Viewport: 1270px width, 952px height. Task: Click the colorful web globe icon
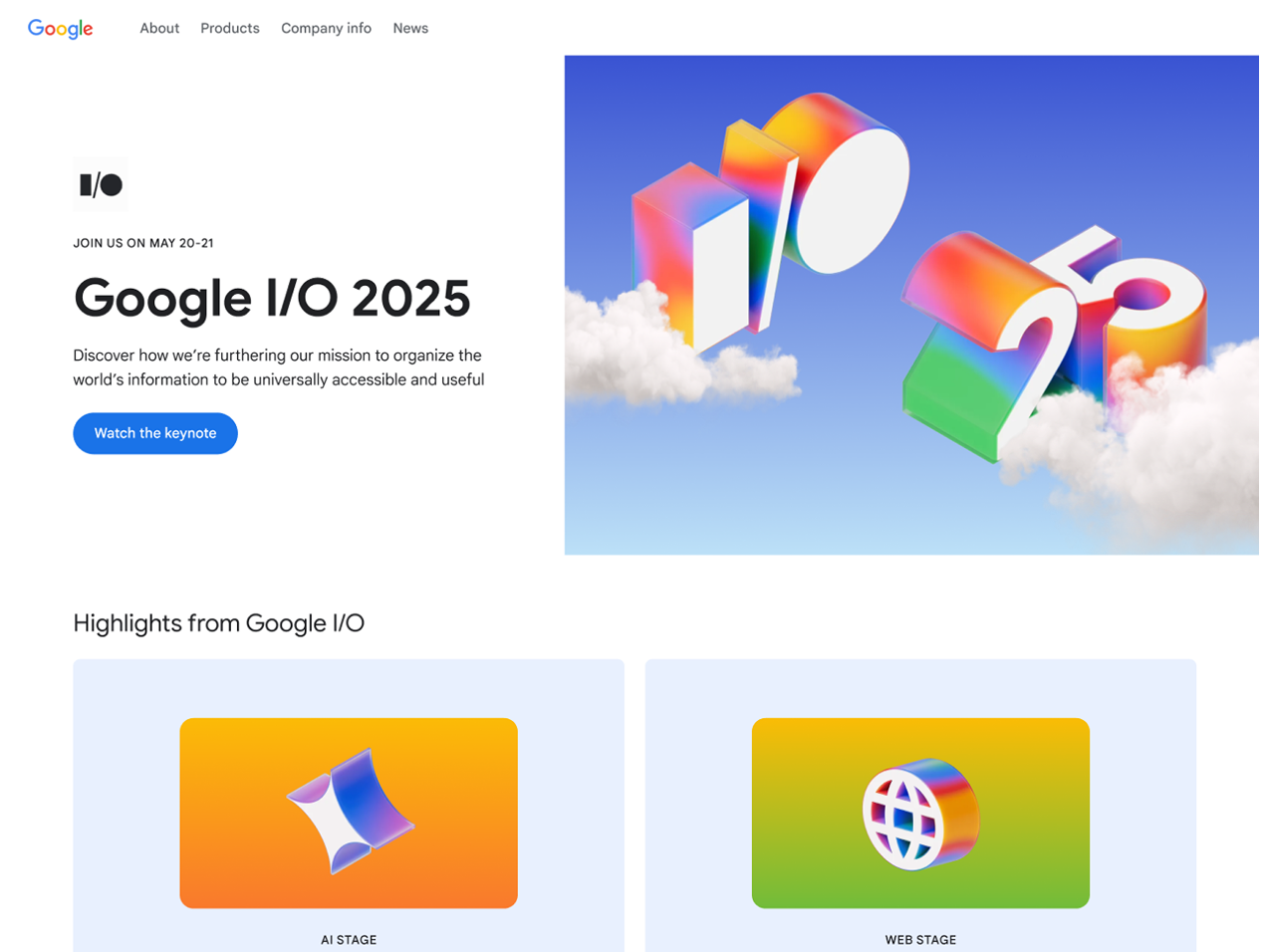tap(920, 815)
